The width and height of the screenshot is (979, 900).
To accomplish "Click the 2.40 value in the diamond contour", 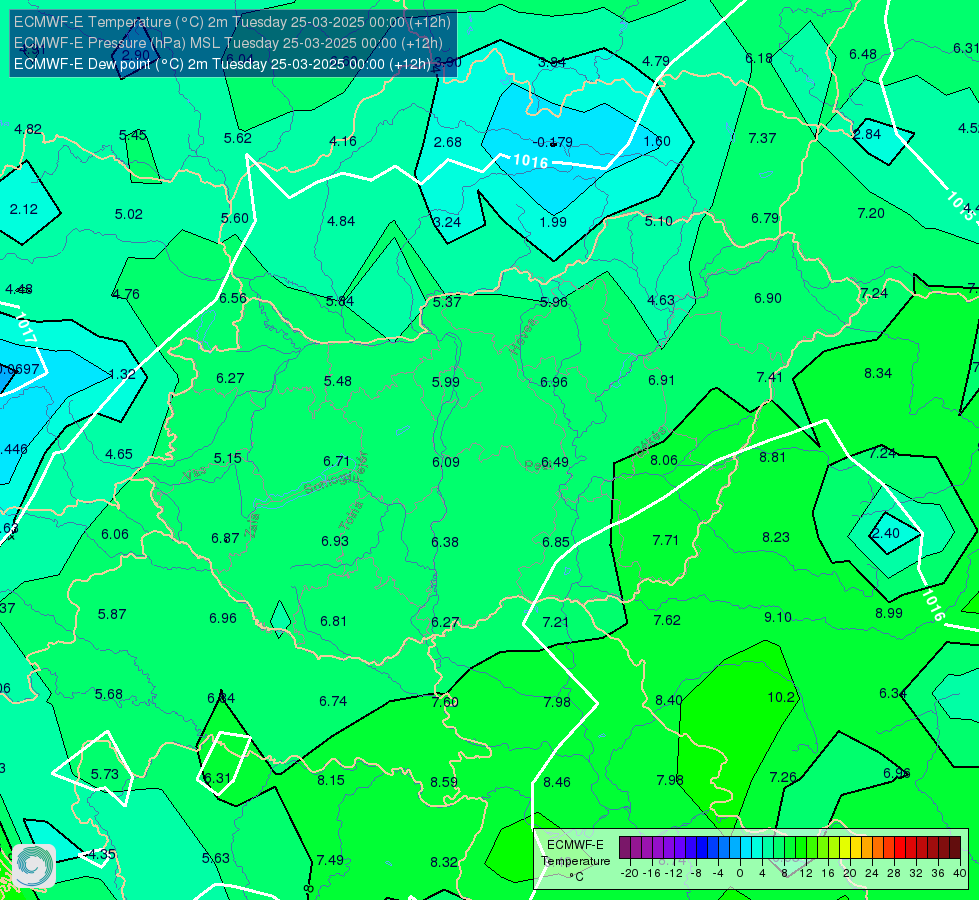I will 885,533.
